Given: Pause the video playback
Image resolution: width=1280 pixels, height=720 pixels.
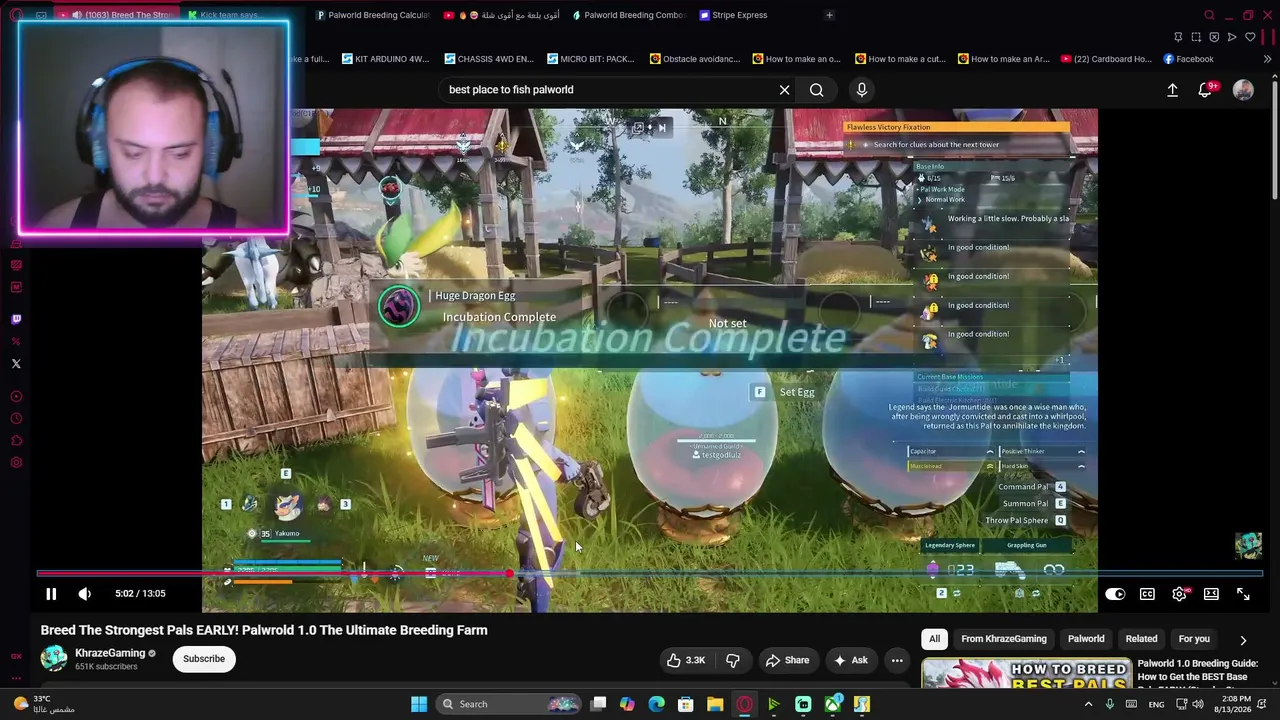Looking at the screenshot, I should 51,594.
